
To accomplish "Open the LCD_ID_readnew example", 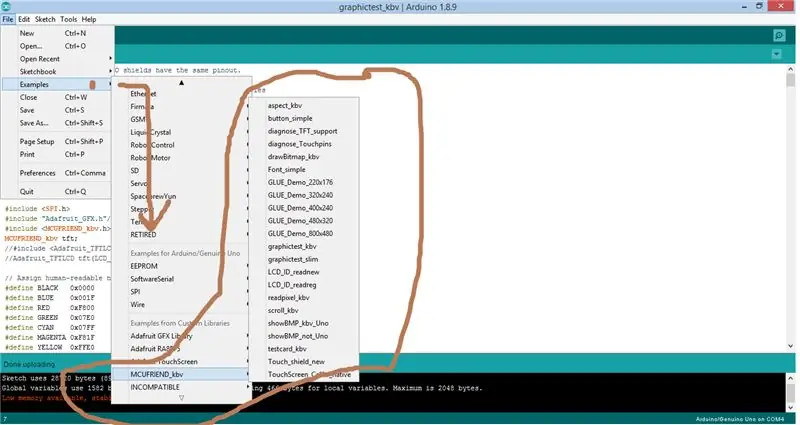I will tap(304, 272).
